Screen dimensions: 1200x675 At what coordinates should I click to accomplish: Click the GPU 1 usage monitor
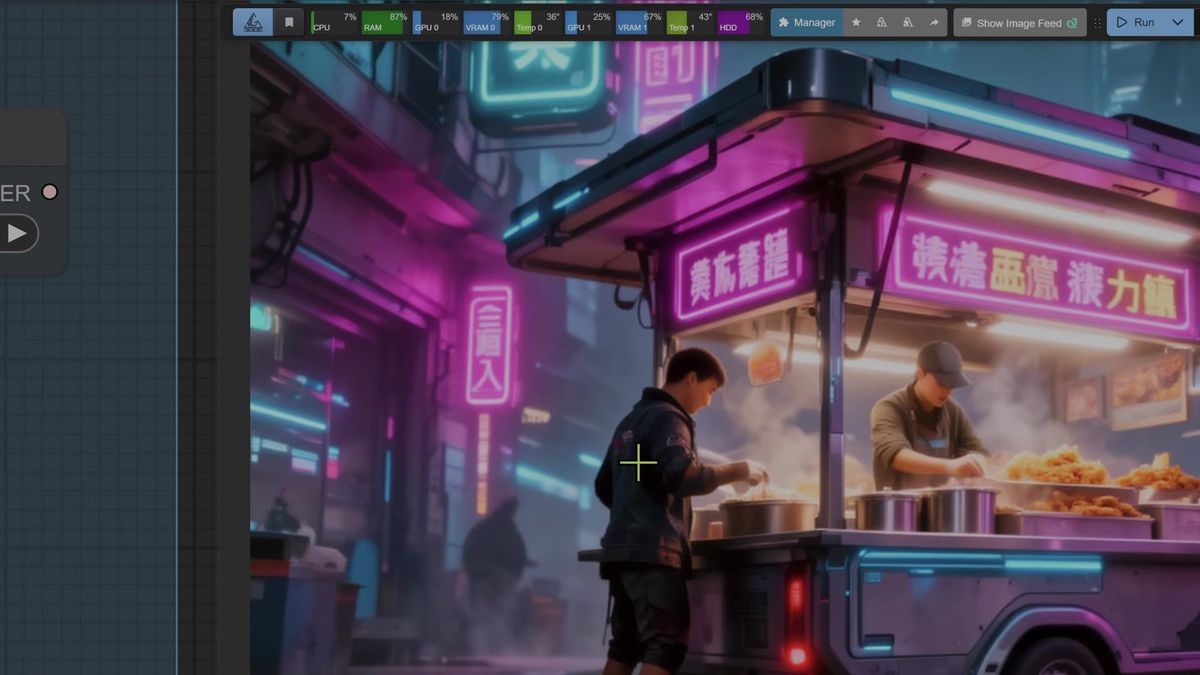pyautogui.click(x=589, y=22)
